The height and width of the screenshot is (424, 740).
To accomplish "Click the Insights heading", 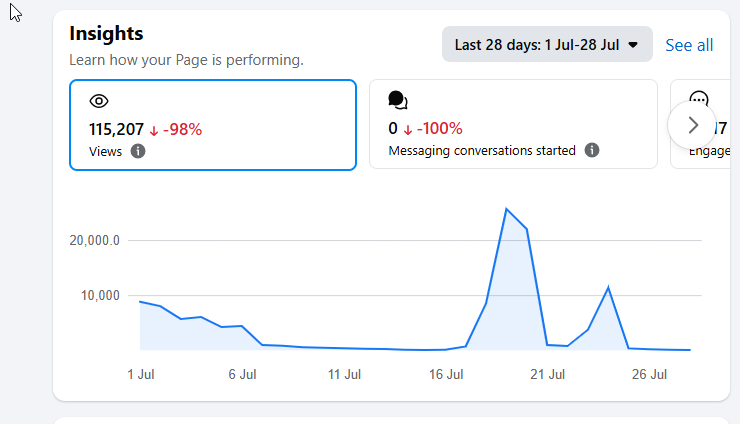I will [106, 34].
